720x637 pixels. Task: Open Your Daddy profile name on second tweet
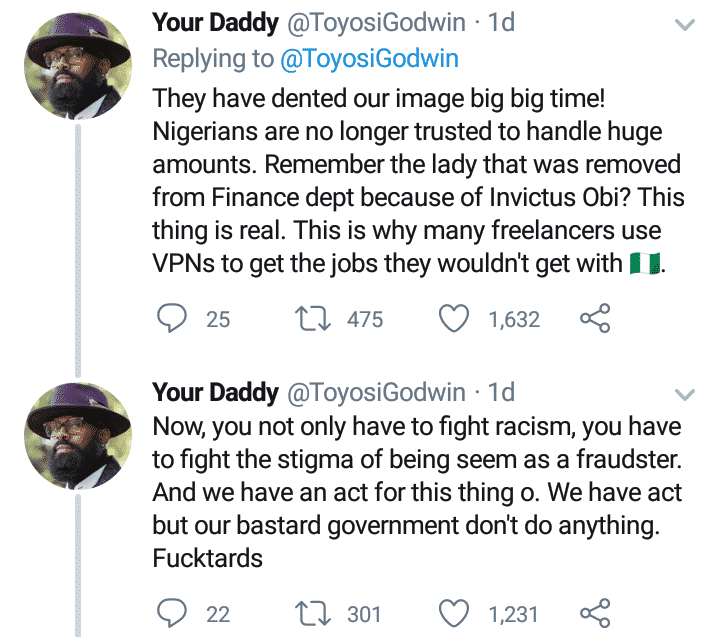coord(214,391)
